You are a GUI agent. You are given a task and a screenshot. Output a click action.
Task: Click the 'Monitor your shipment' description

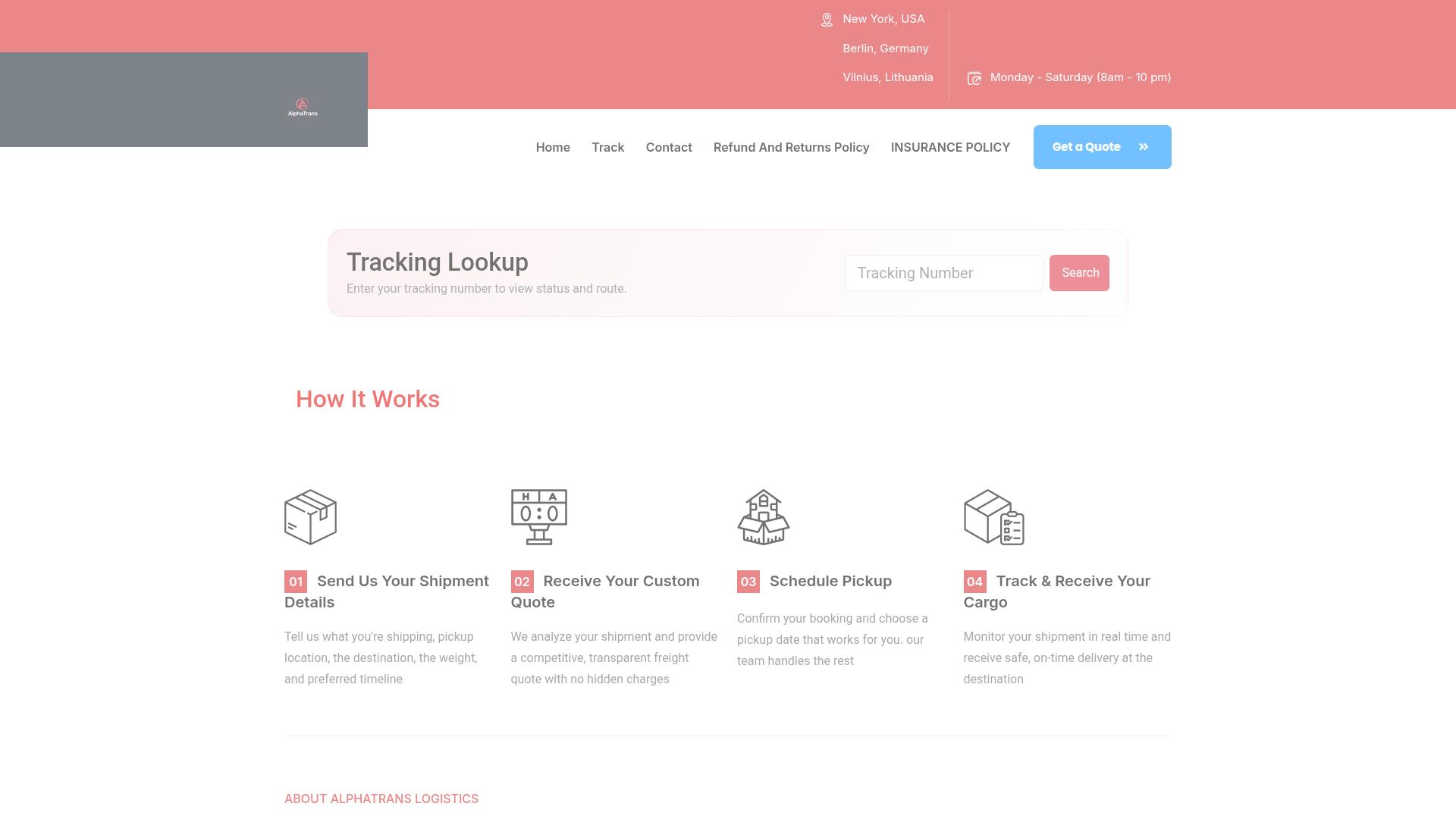pyautogui.click(x=1067, y=658)
